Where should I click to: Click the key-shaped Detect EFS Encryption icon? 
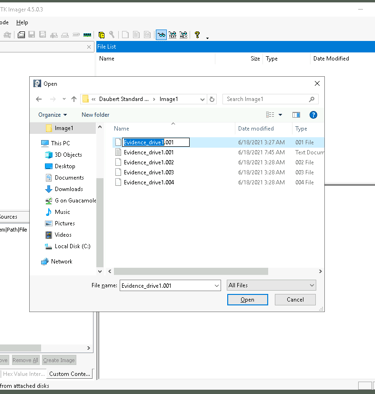[112, 35]
